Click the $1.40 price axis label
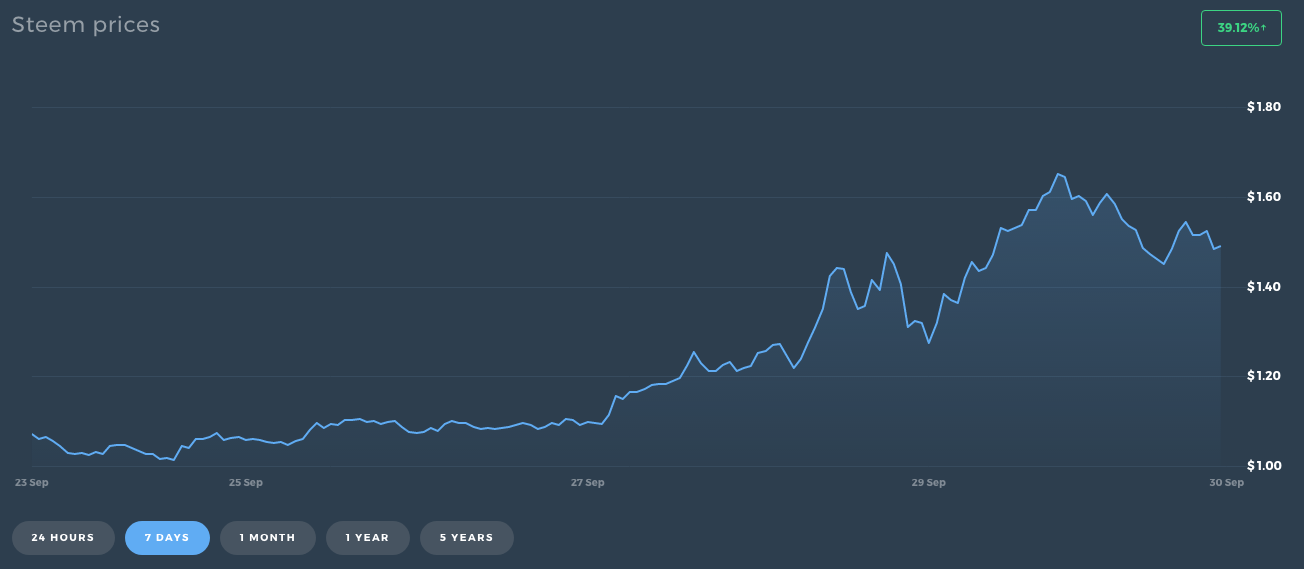Screen dimensions: 1304x569 [x=1264, y=287]
